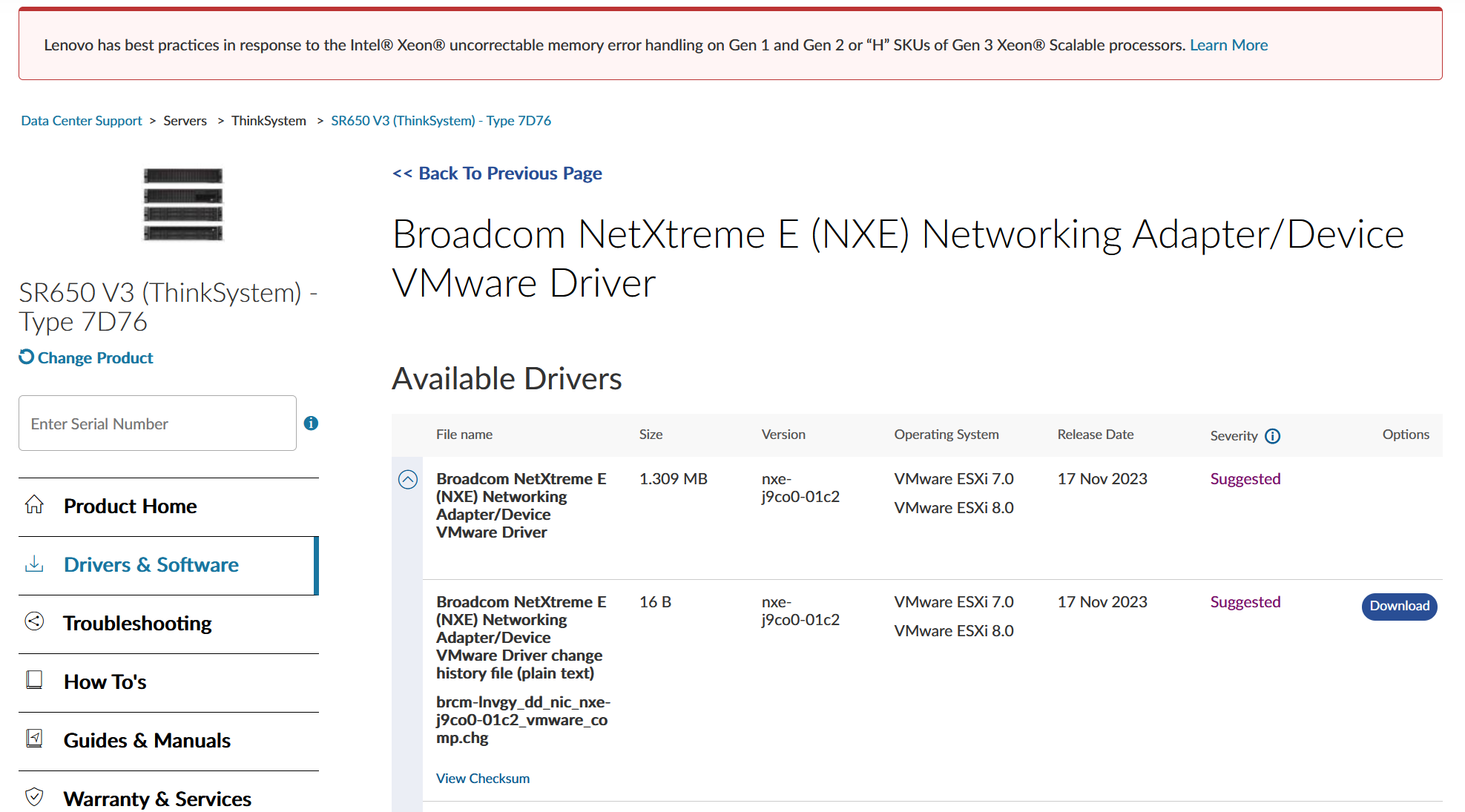
Task: Click the 1.309 MB size value
Action: (674, 479)
